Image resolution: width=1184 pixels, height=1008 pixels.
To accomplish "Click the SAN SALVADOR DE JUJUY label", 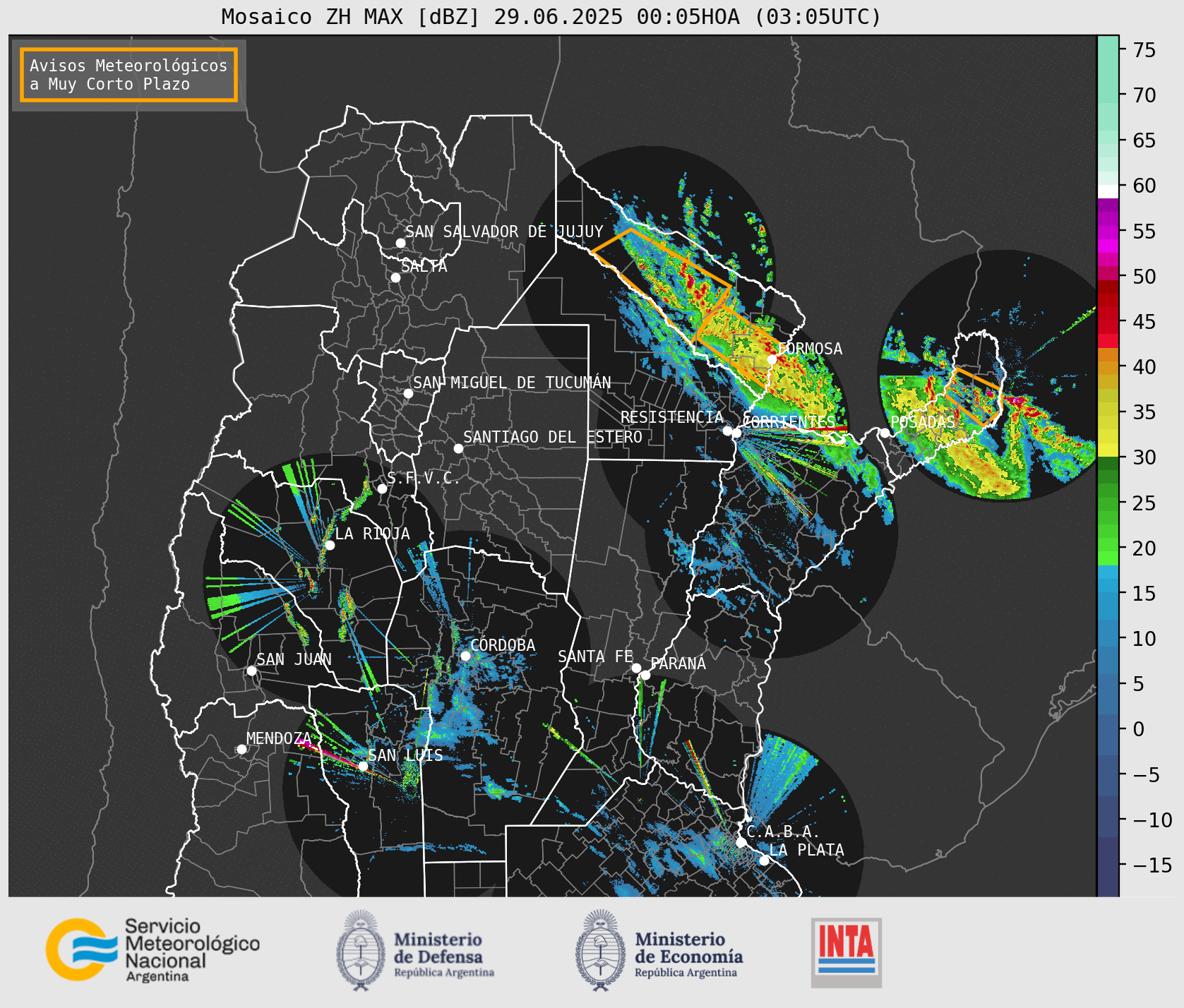I will click(x=504, y=232).
